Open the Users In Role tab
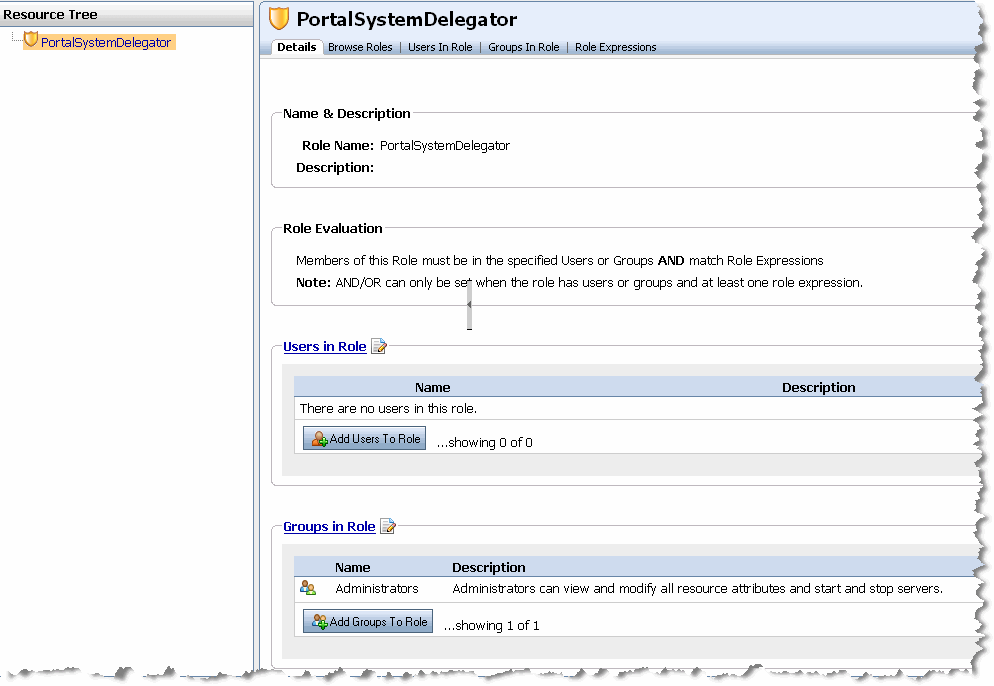This screenshot has width=994, height=686. [x=440, y=47]
